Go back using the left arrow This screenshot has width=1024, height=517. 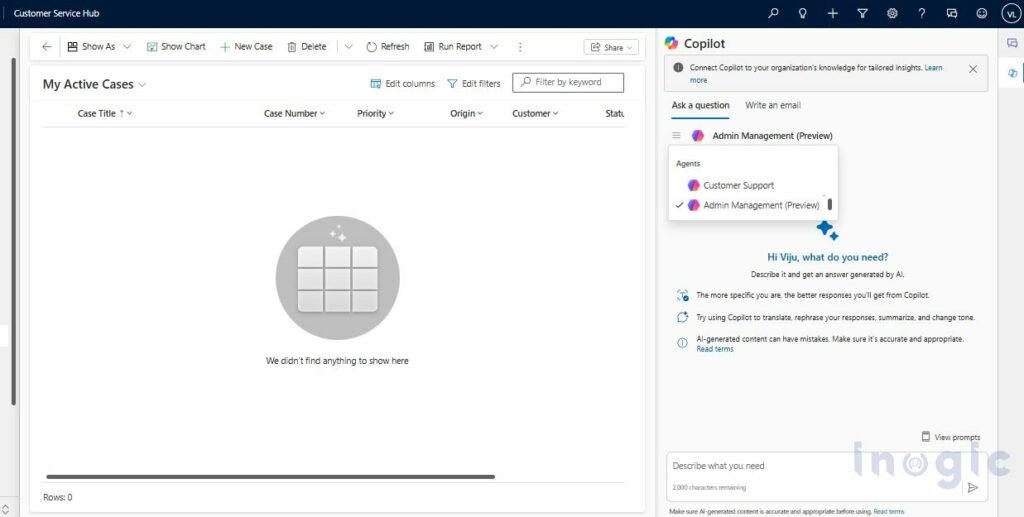click(x=46, y=47)
